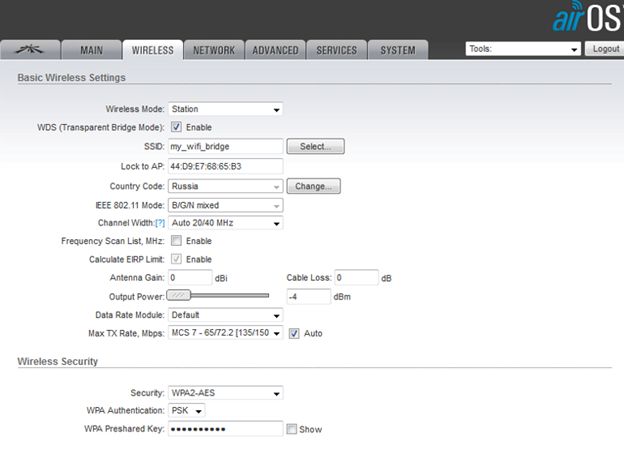Open the Tools dropdown
This screenshot has height=450, width=624.
coord(523,49)
